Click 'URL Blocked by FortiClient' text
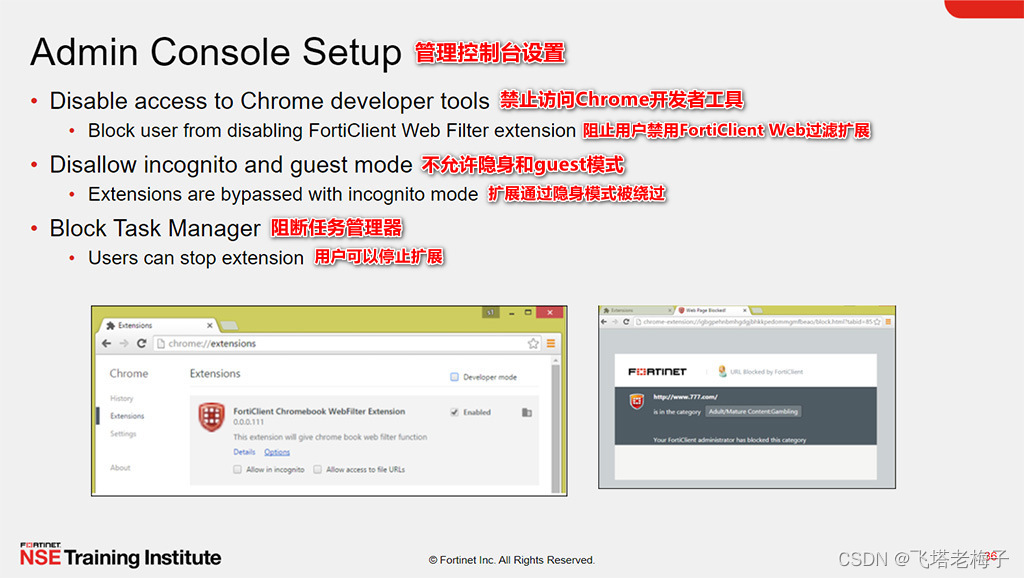Image resolution: width=1024 pixels, height=578 pixels. point(767,372)
